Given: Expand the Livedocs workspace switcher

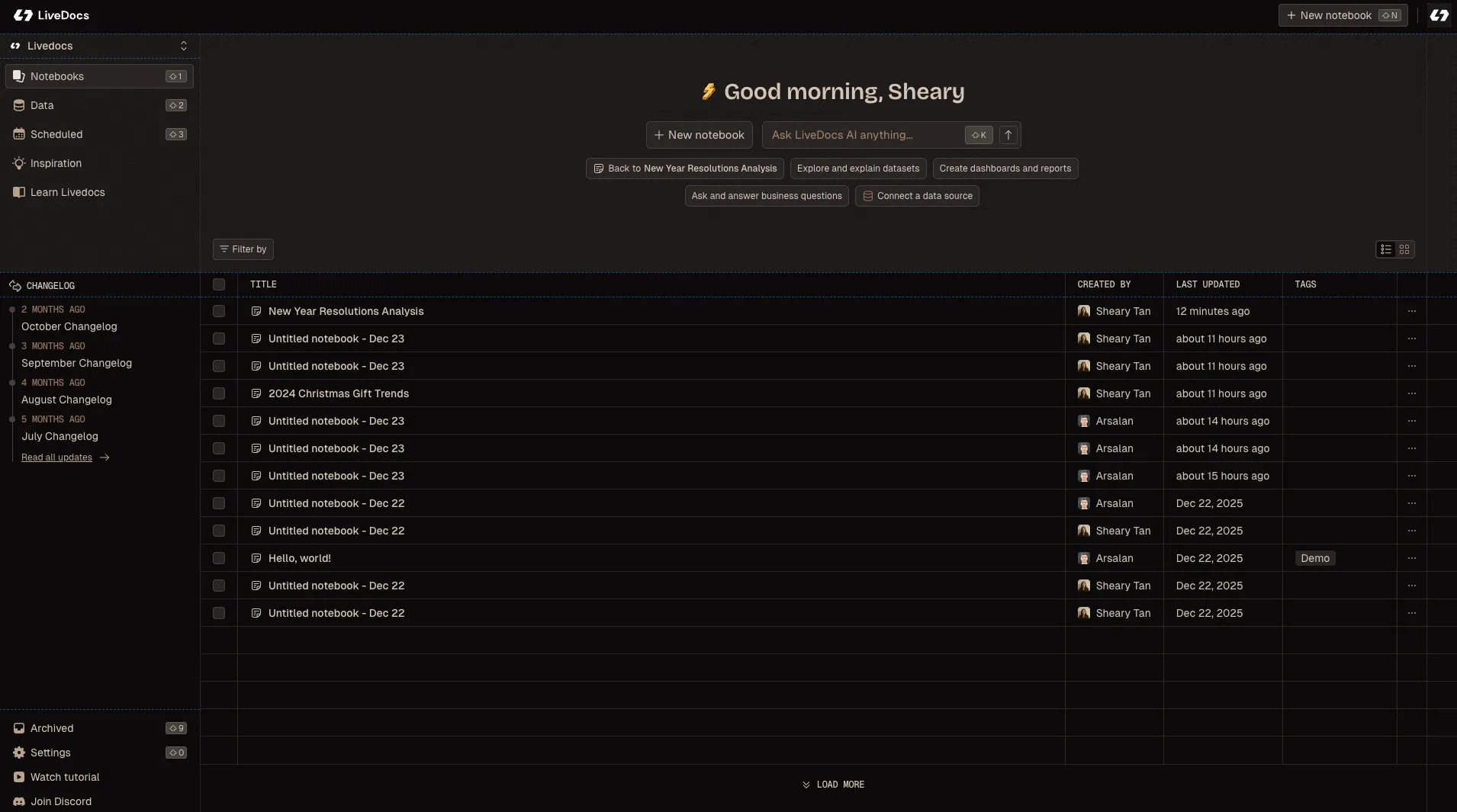Looking at the screenshot, I should pos(183,46).
